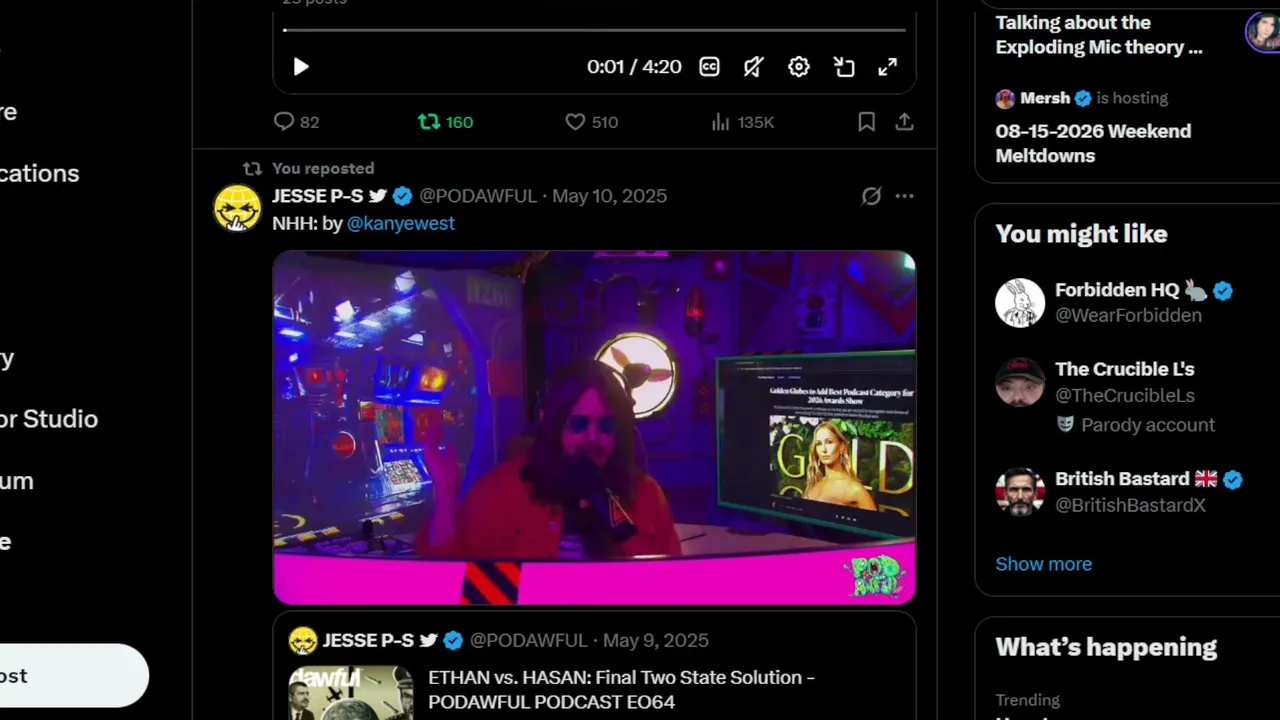Viewport: 1280px width, 720px height.
Task: View analytics for the 135K views post
Action: 742,122
